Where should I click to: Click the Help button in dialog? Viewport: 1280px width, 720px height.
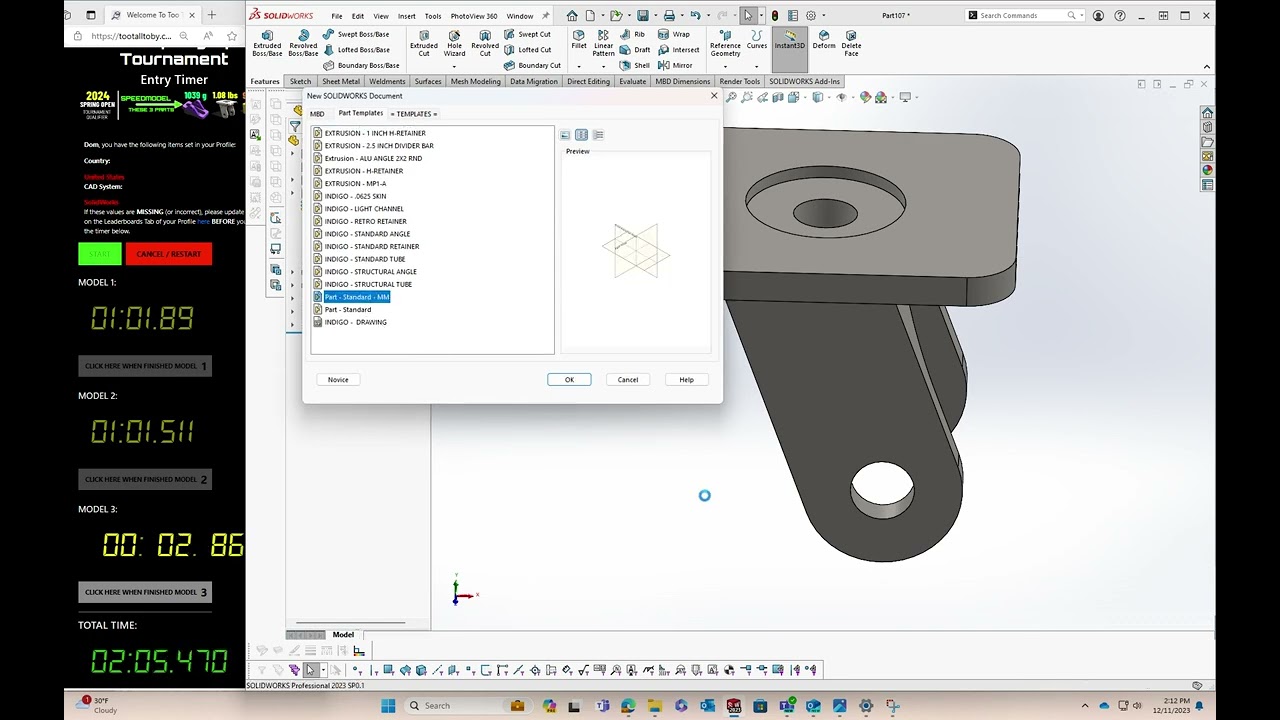pyautogui.click(x=686, y=380)
